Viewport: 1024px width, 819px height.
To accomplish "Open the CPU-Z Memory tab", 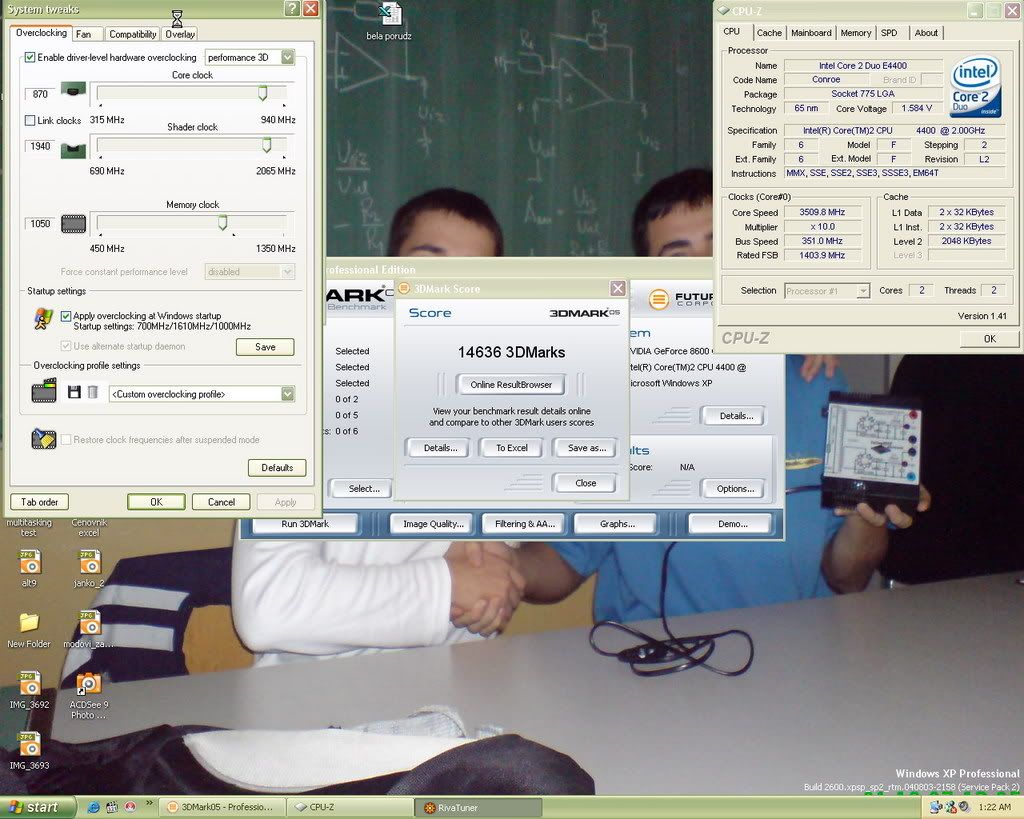I will click(x=856, y=33).
